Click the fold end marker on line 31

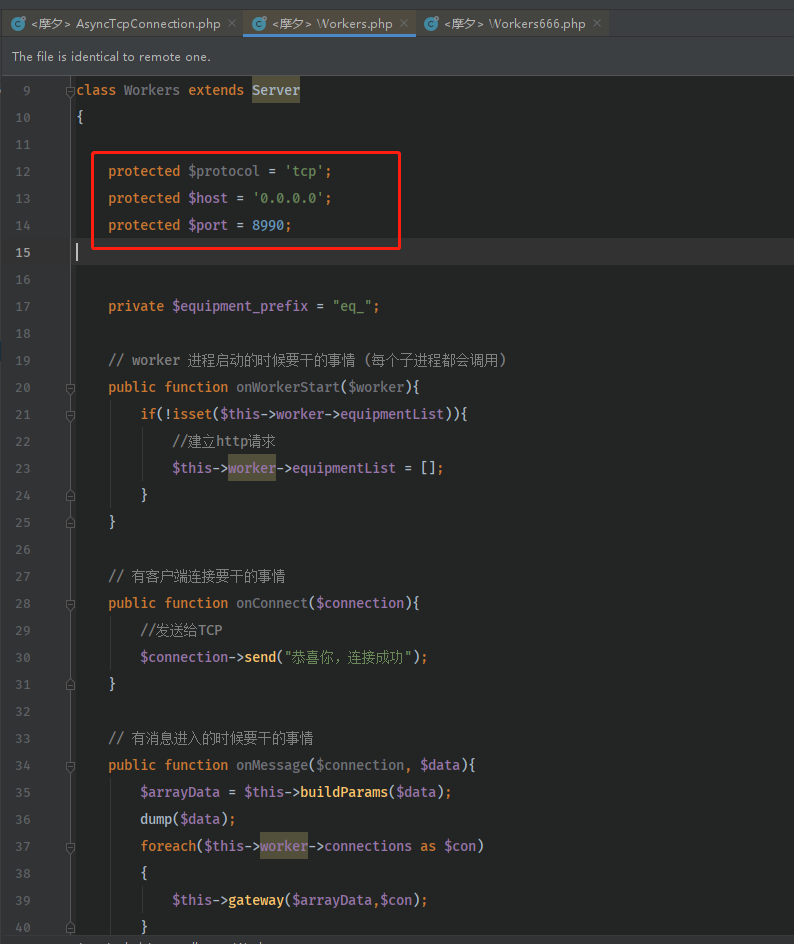click(x=70, y=685)
